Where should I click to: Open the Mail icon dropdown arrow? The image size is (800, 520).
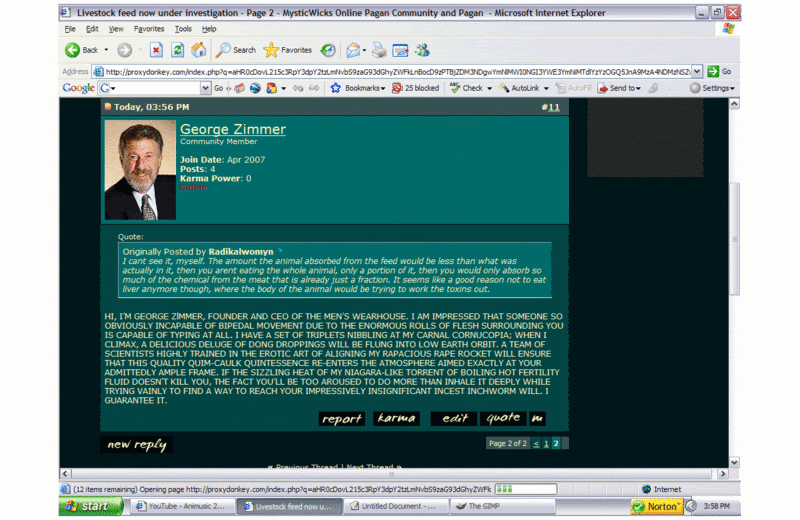click(x=364, y=50)
